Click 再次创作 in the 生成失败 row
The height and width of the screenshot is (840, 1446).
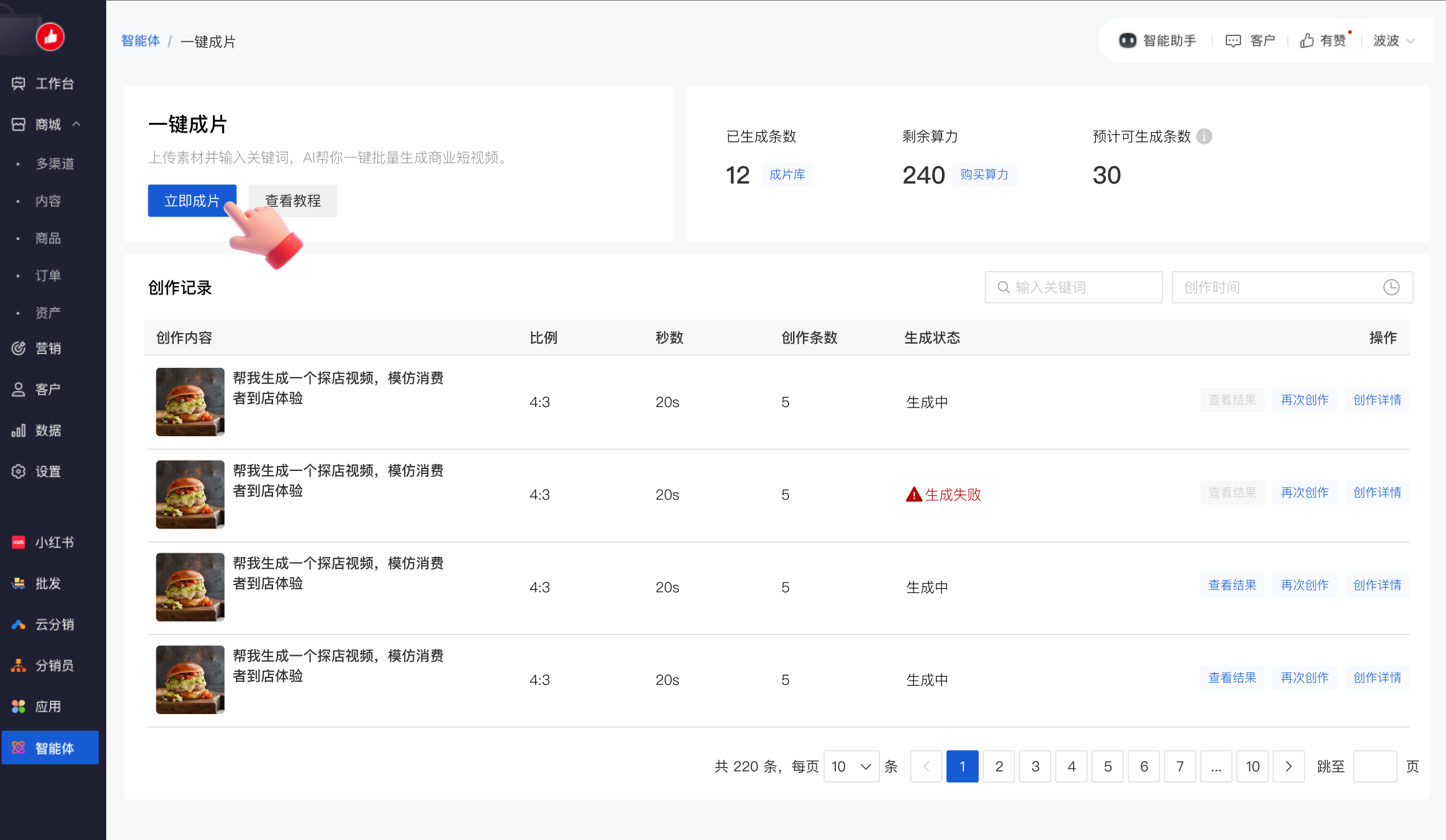click(1305, 493)
